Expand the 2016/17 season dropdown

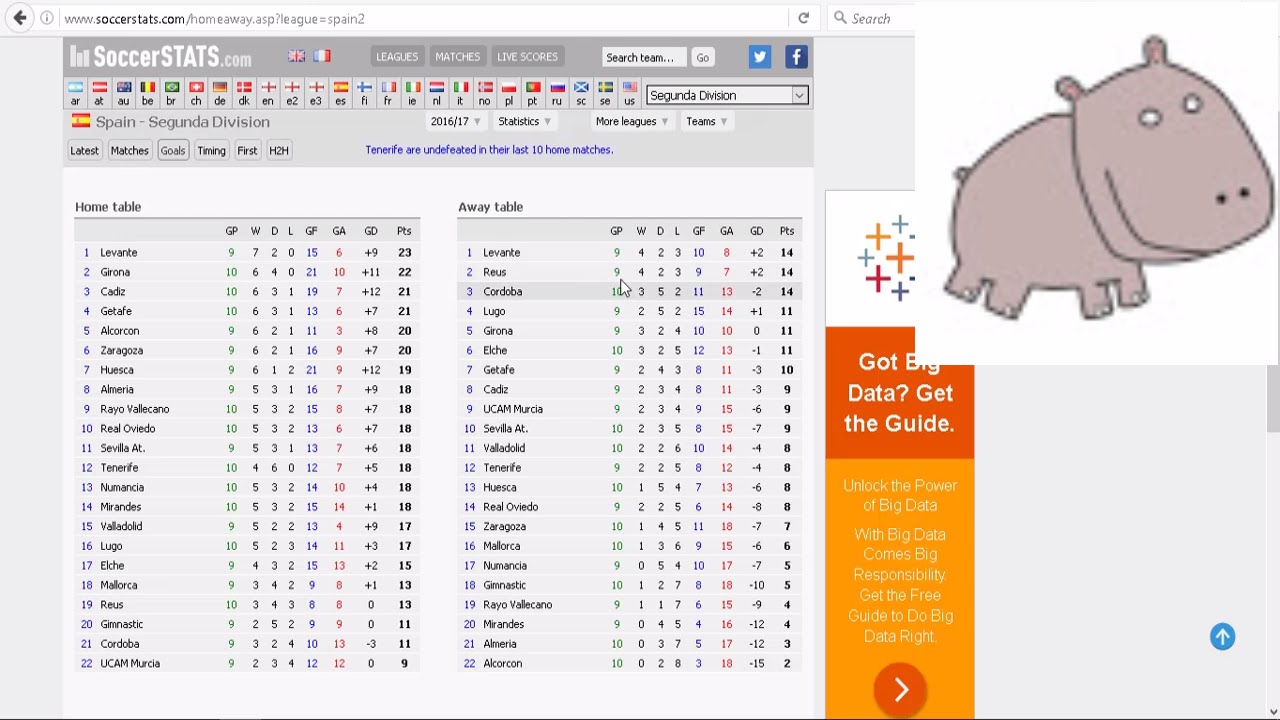(x=455, y=121)
